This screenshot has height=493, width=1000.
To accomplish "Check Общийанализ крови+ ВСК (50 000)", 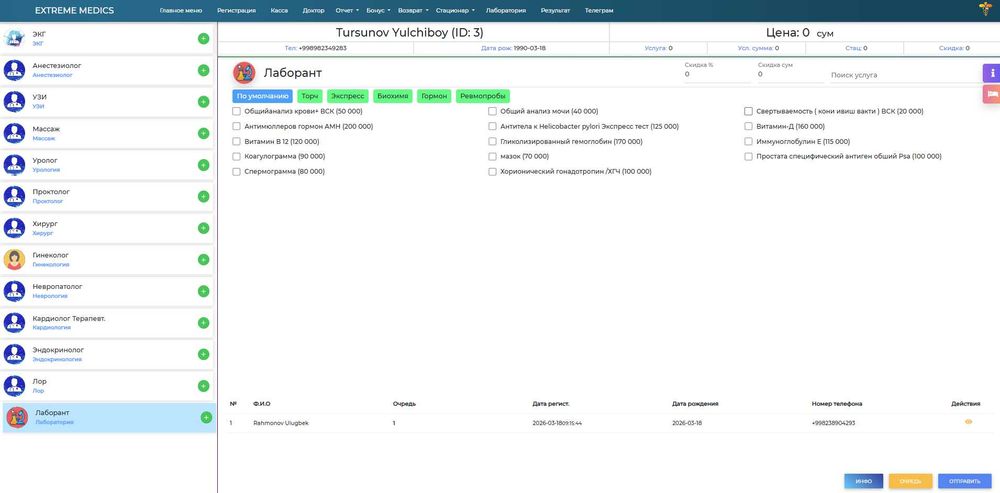I will tap(237, 112).
